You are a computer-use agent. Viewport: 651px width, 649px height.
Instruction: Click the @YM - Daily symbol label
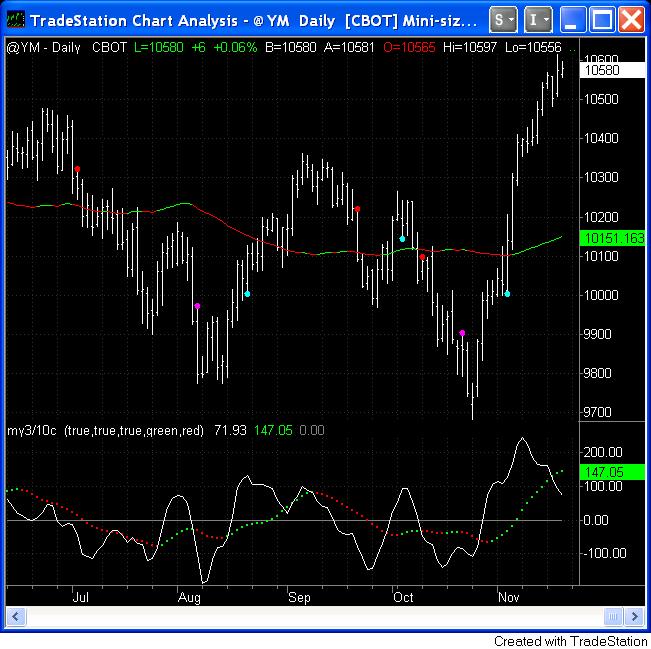coord(44,47)
